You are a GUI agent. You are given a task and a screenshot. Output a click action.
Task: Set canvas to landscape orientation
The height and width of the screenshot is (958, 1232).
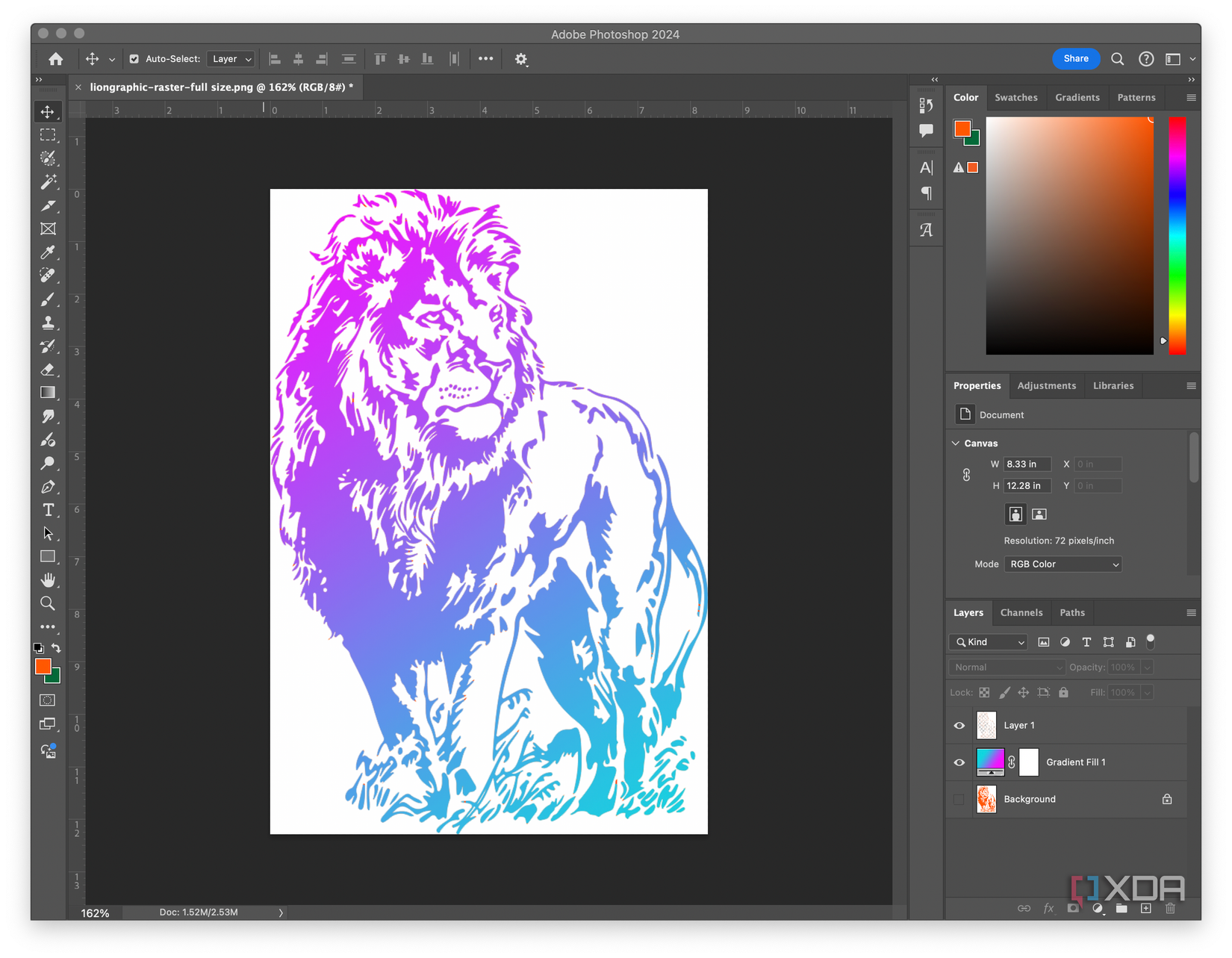tap(1039, 514)
